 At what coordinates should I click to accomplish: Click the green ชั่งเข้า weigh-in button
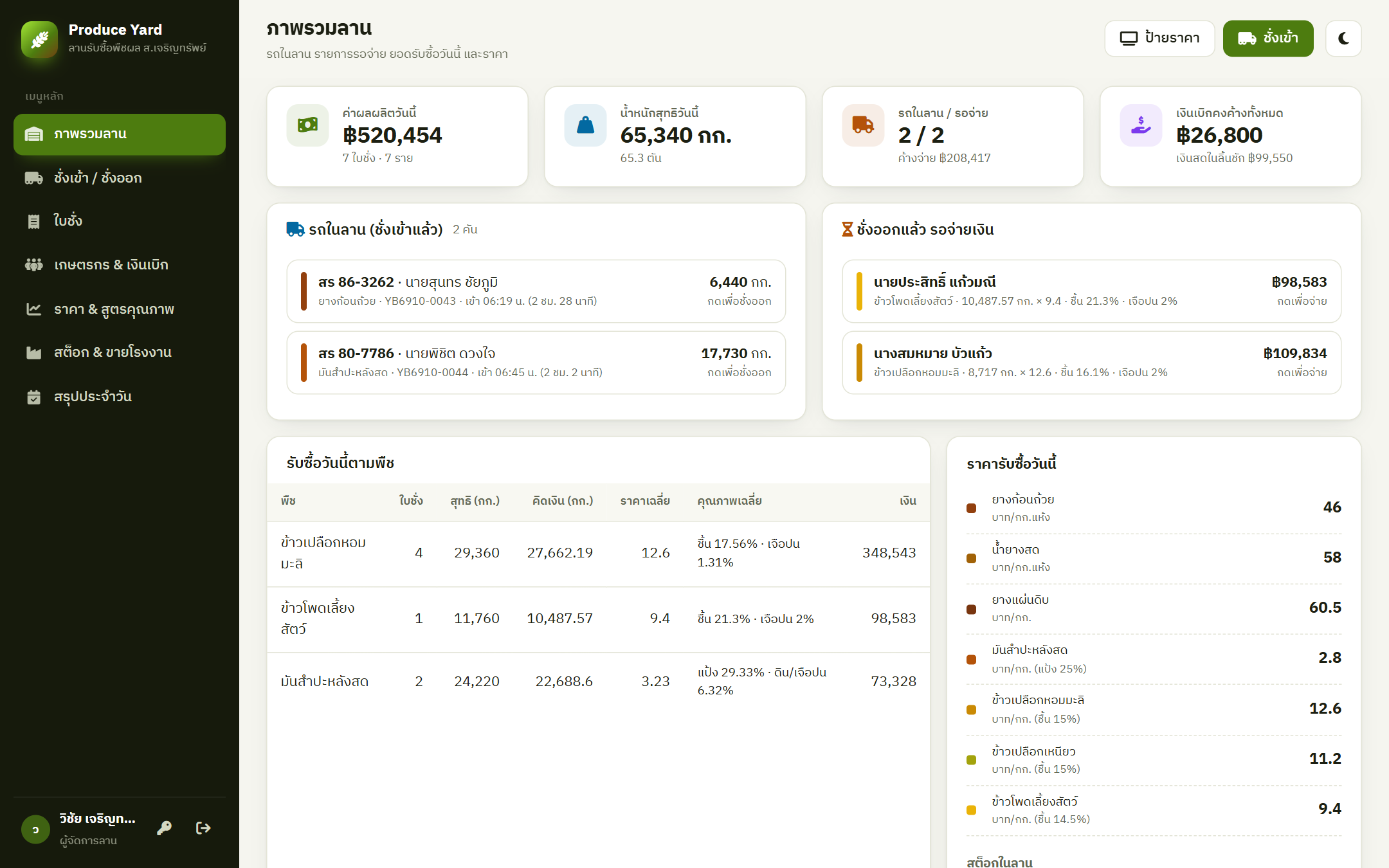point(1268,39)
